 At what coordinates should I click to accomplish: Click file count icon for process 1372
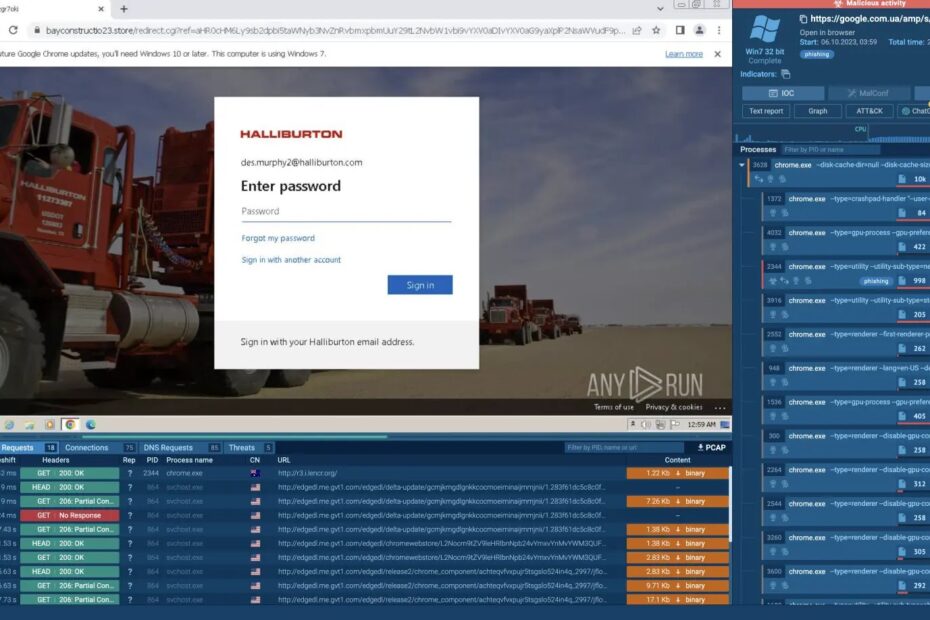pyautogui.click(x=902, y=213)
